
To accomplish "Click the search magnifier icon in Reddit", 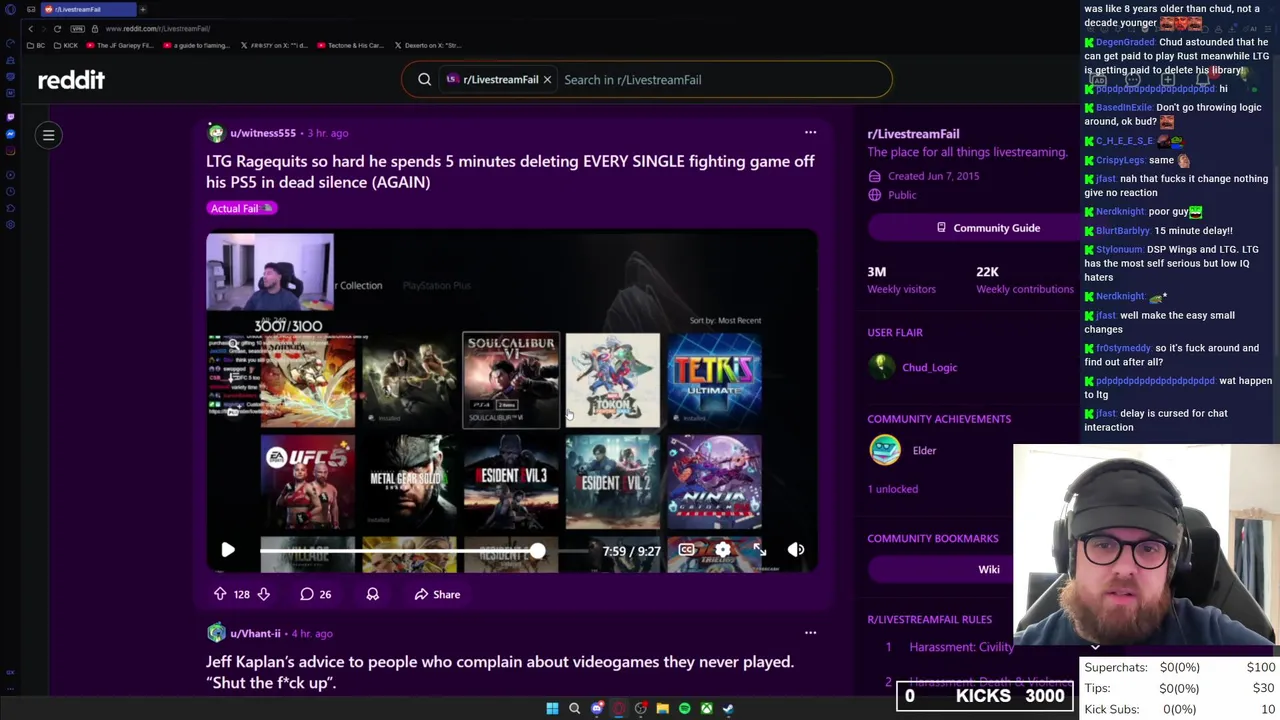I will coord(424,80).
